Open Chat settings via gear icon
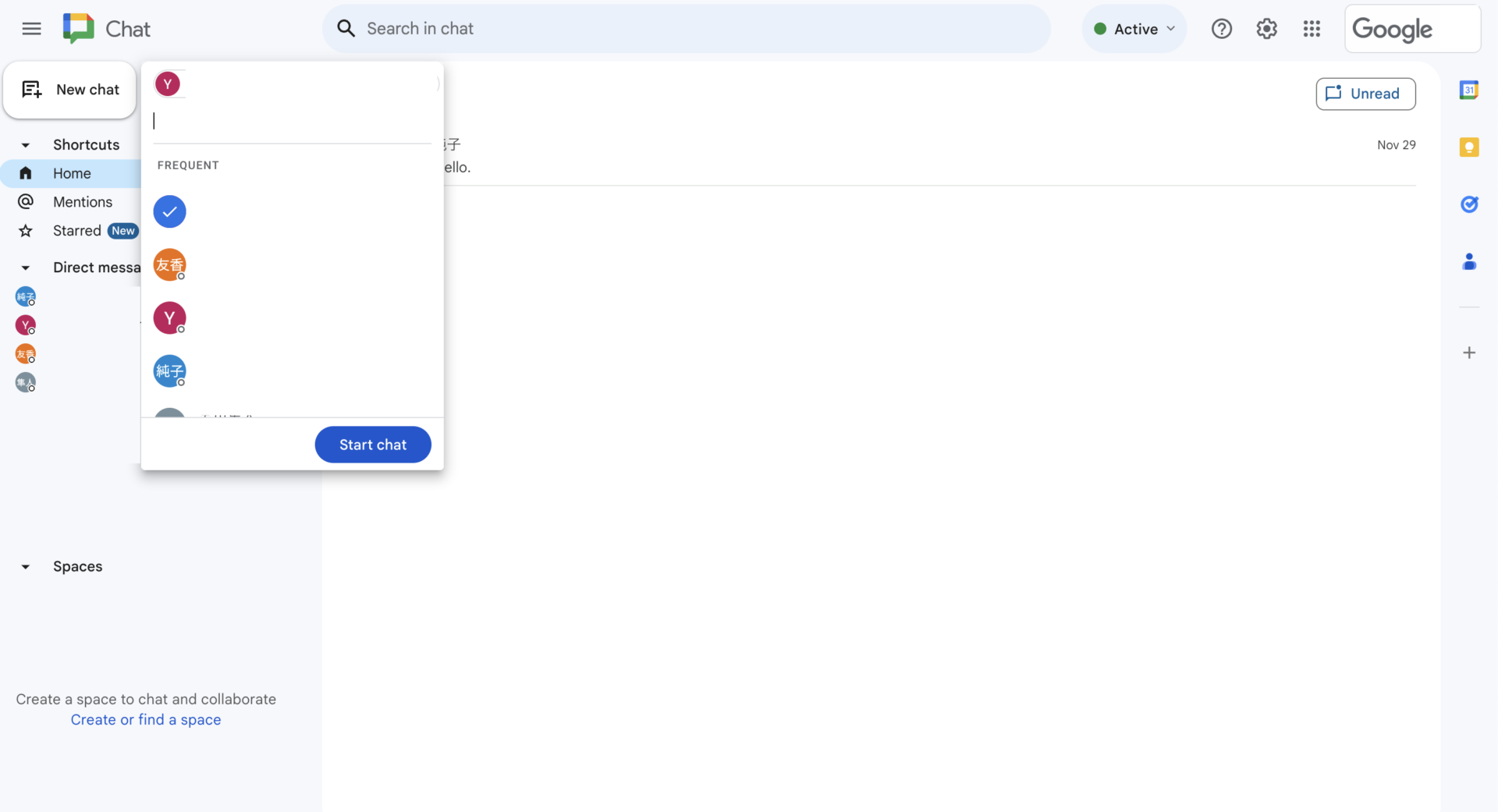 (1267, 28)
